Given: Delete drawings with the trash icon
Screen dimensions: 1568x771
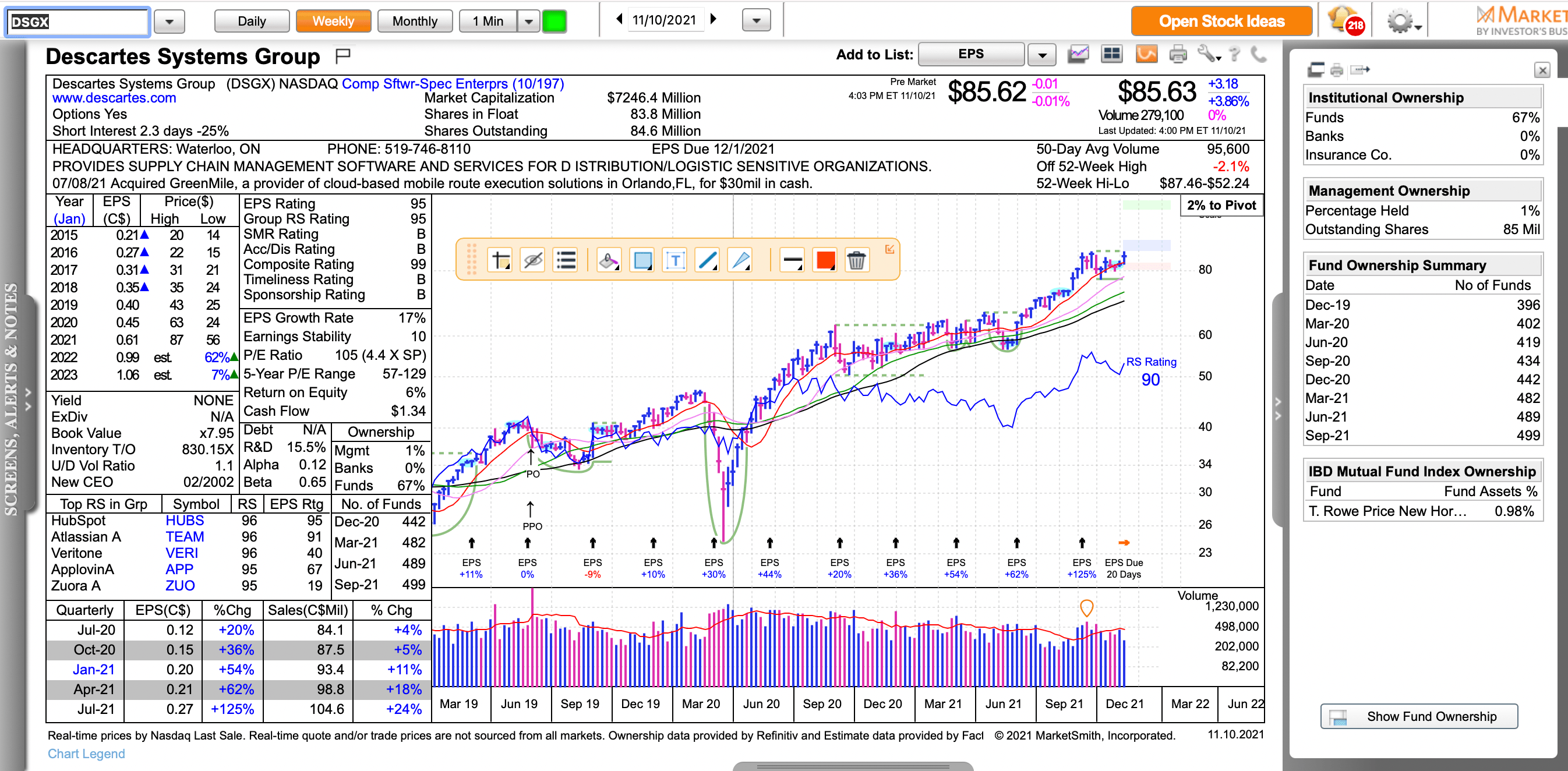Looking at the screenshot, I should [x=856, y=260].
